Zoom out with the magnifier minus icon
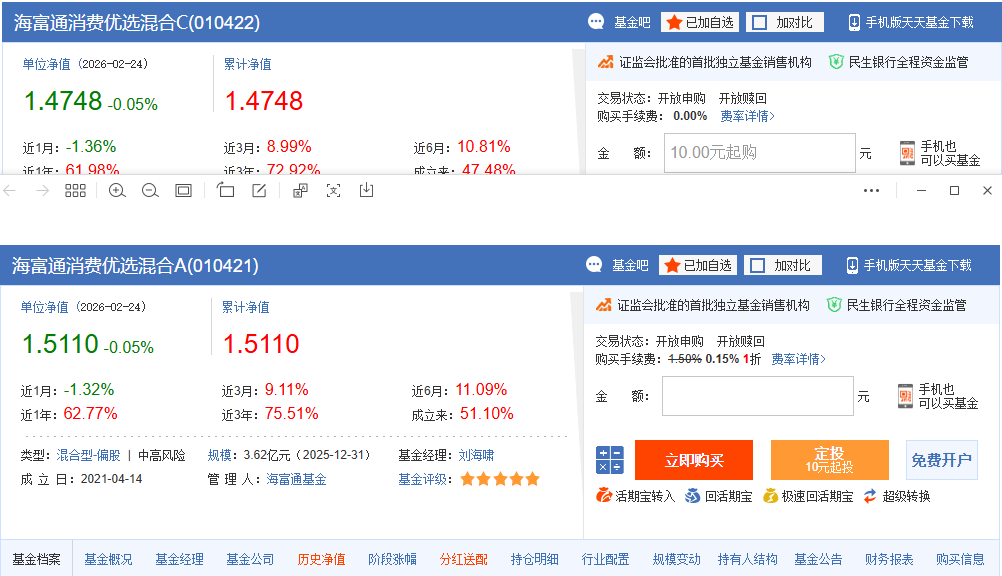Viewport: 1002px width, 576px height. pos(150,191)
